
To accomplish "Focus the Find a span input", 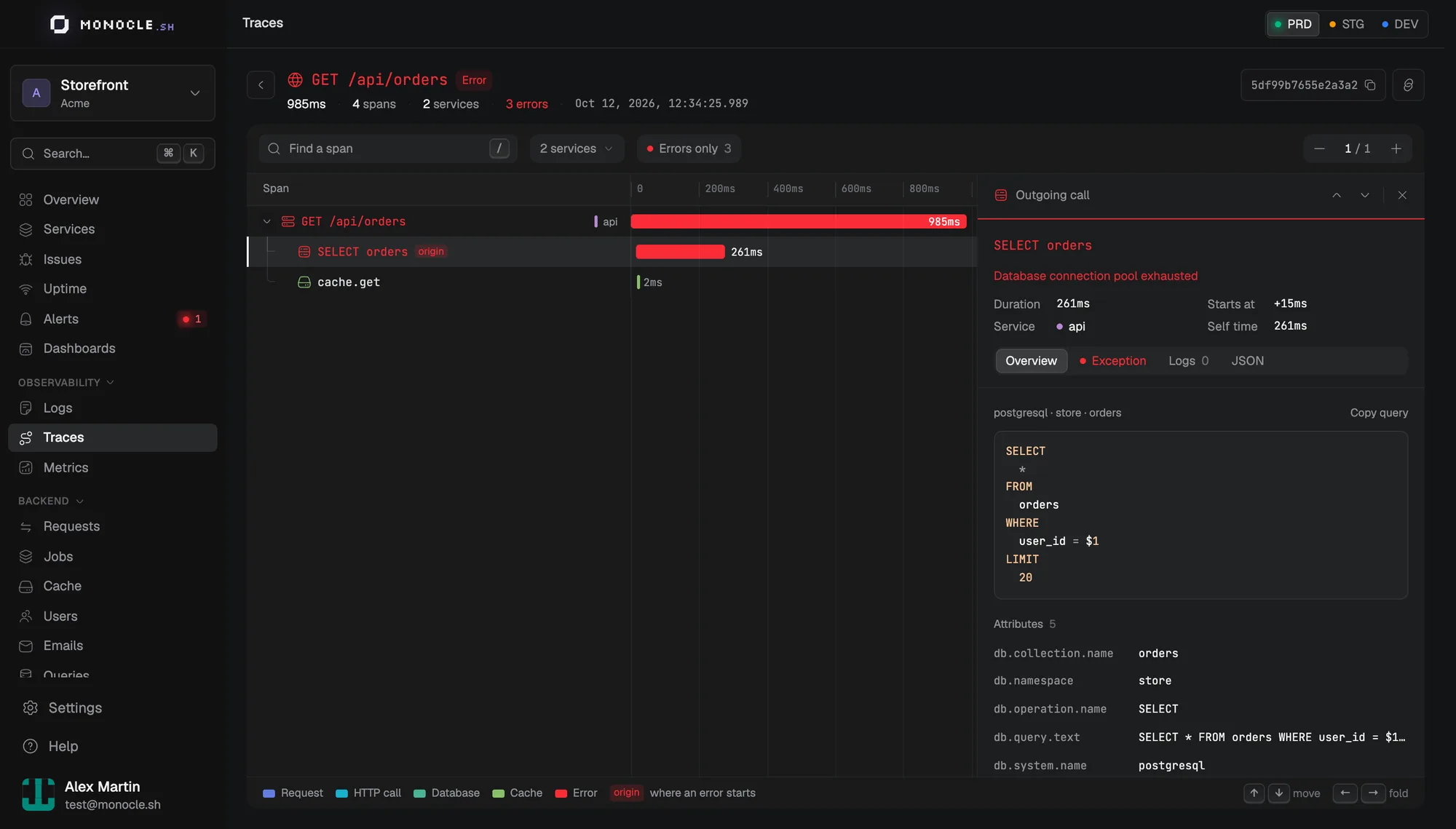I will pyautogui.click(x=388, y=148).
